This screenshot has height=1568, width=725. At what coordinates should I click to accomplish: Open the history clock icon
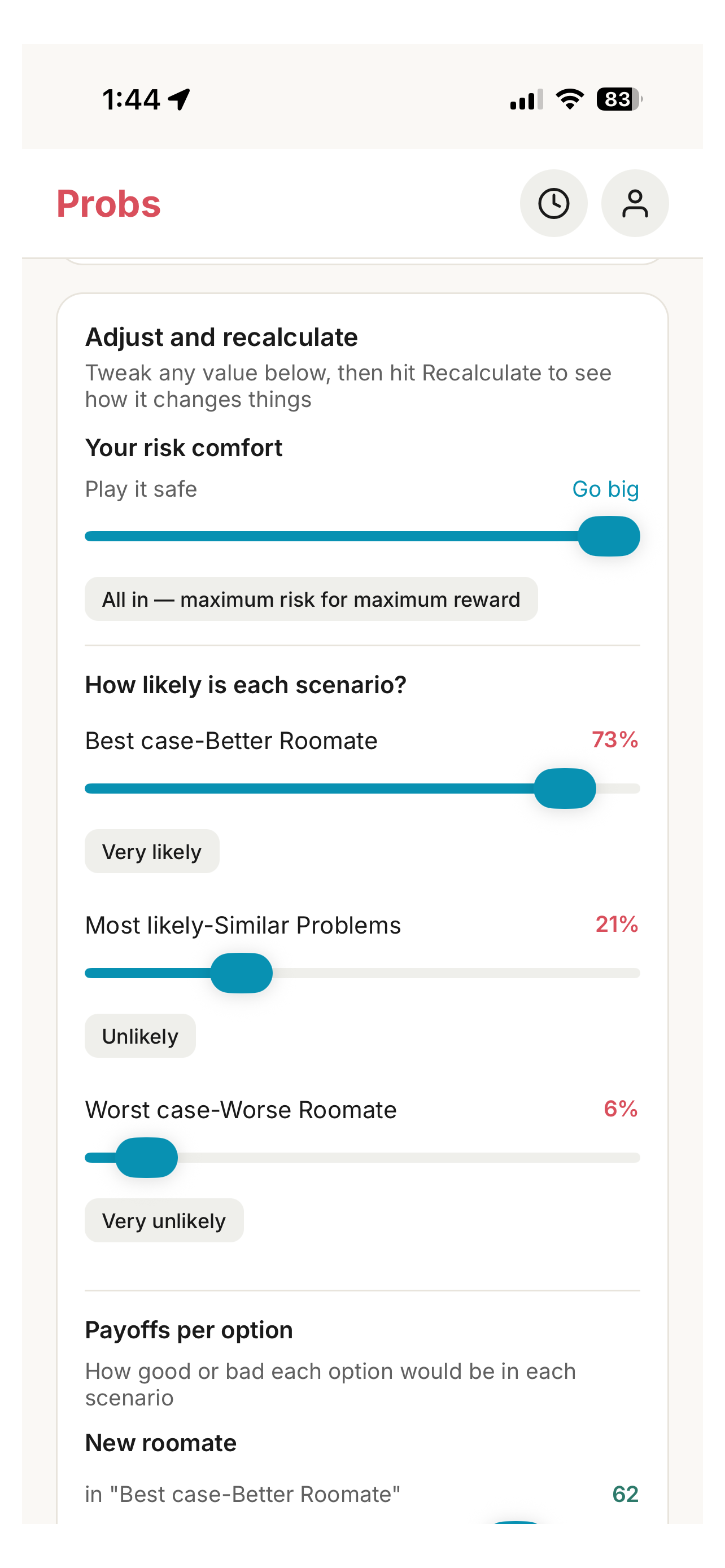click(553, 203)
